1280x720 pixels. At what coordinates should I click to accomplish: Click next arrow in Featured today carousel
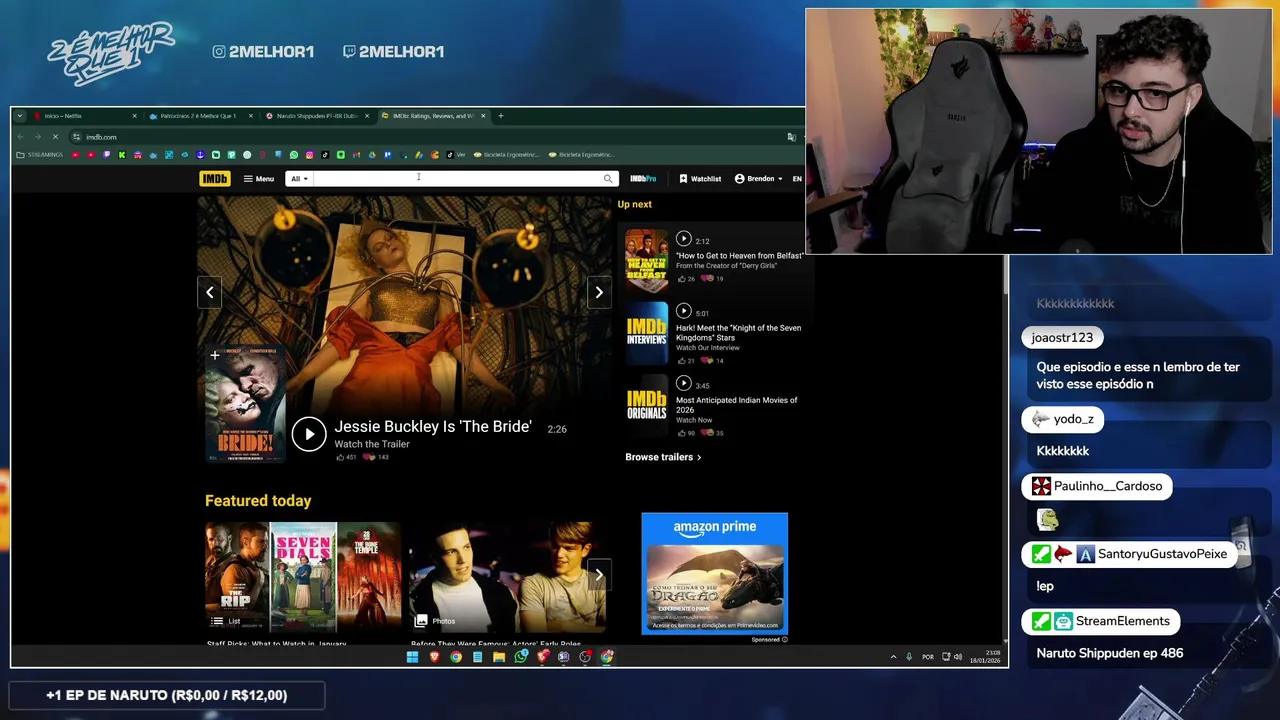click(599, 574)
